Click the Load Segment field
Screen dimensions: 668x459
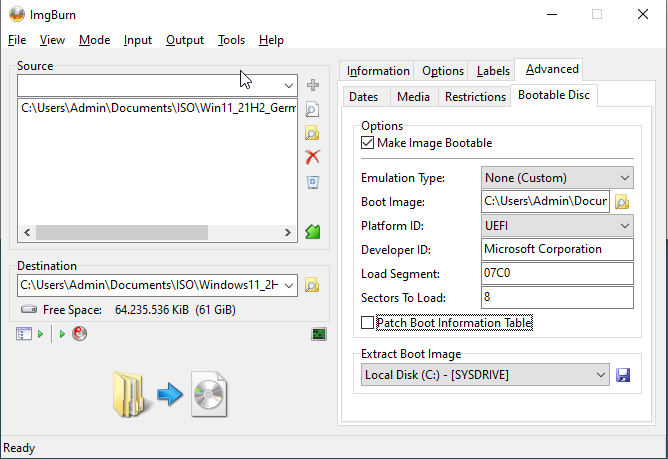[x=557, y=273]
